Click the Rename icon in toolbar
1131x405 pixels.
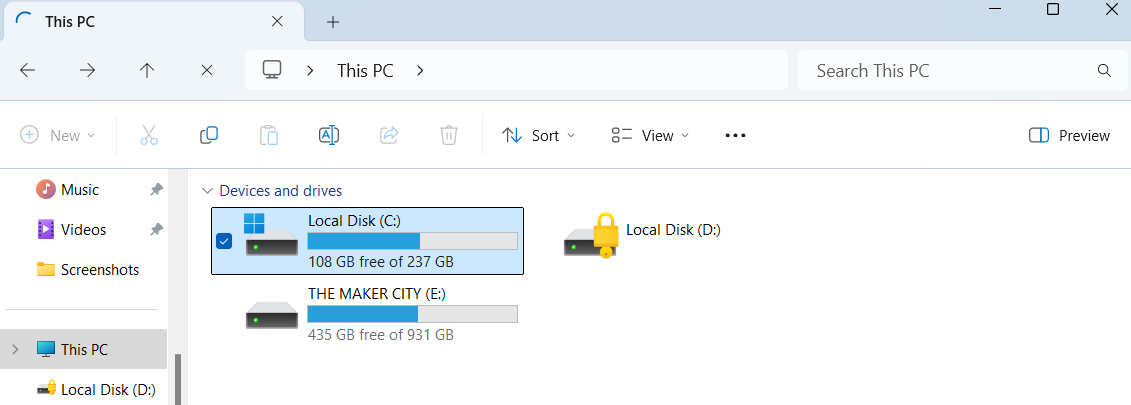point(329,135)
